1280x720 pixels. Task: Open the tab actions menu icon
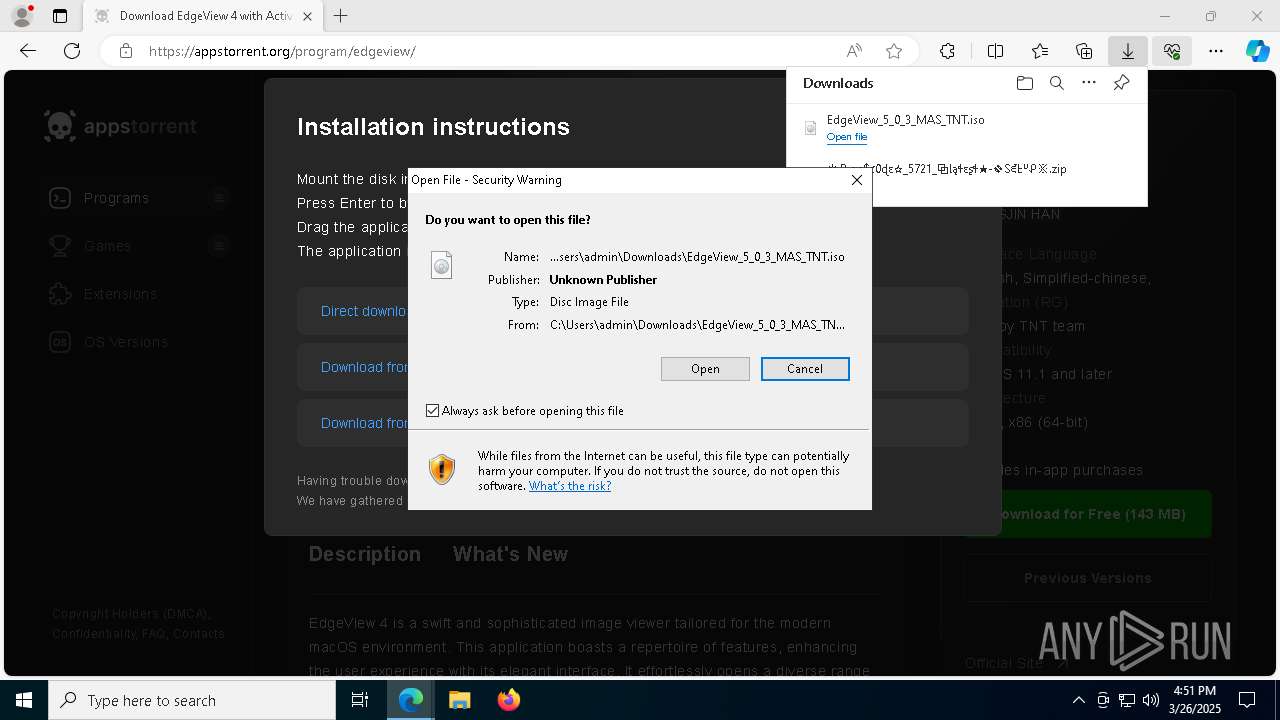(60, 16)
